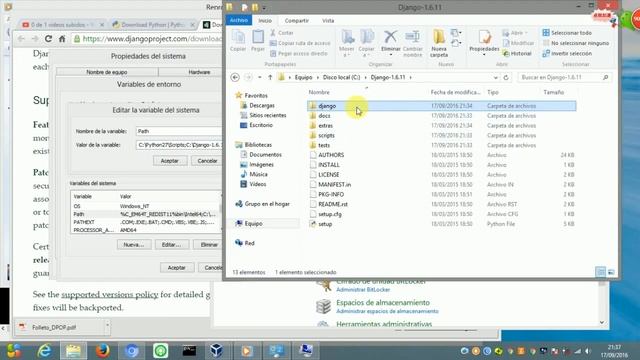Refresh the Explorer address bar
This screenshot has width=640, height=360.
pos(506,77)
